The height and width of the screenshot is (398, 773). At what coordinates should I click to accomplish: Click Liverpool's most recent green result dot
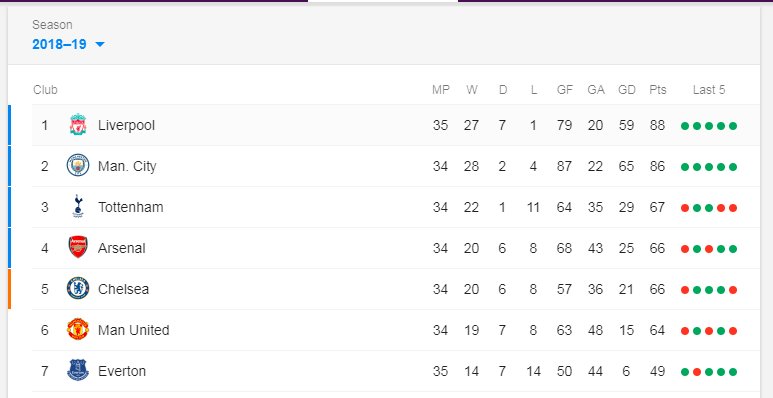click(733, 126)
